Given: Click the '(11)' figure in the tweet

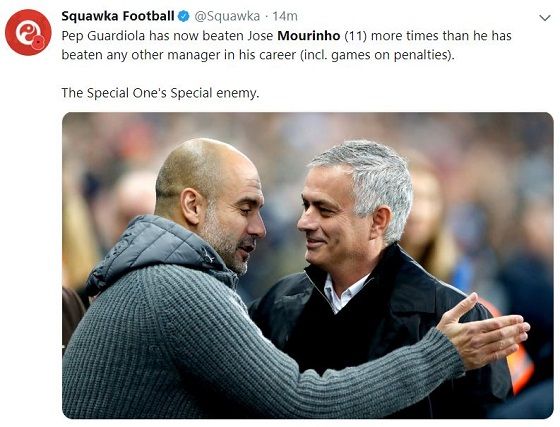Looking at the screenshot, I should 355,36.
